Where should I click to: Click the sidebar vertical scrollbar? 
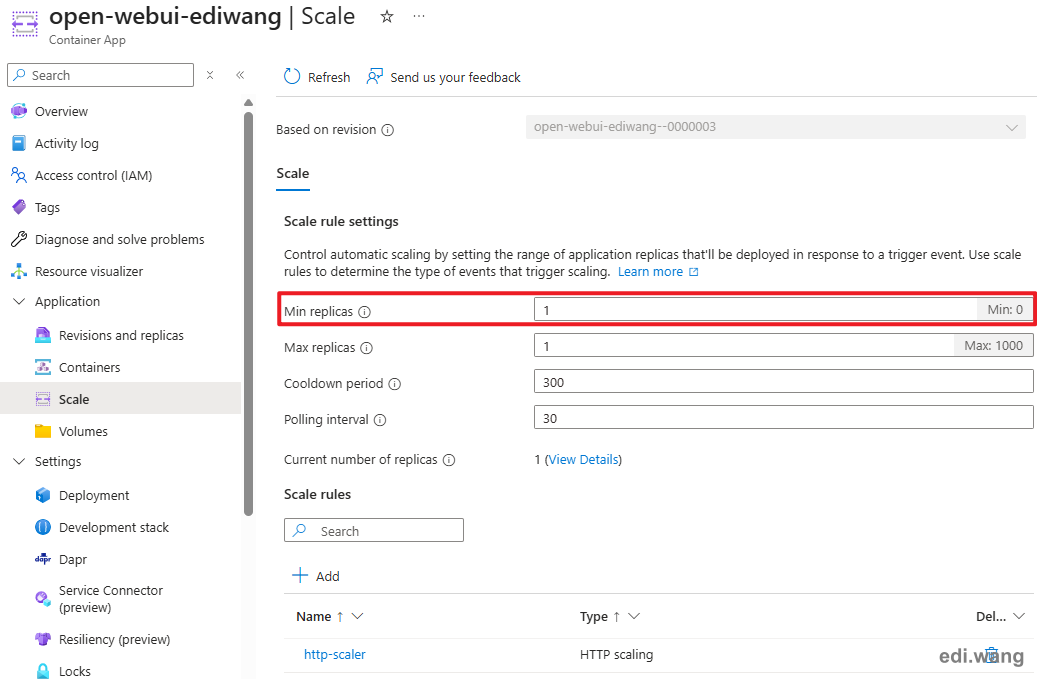pyautogui.click(x=249, y=314)
